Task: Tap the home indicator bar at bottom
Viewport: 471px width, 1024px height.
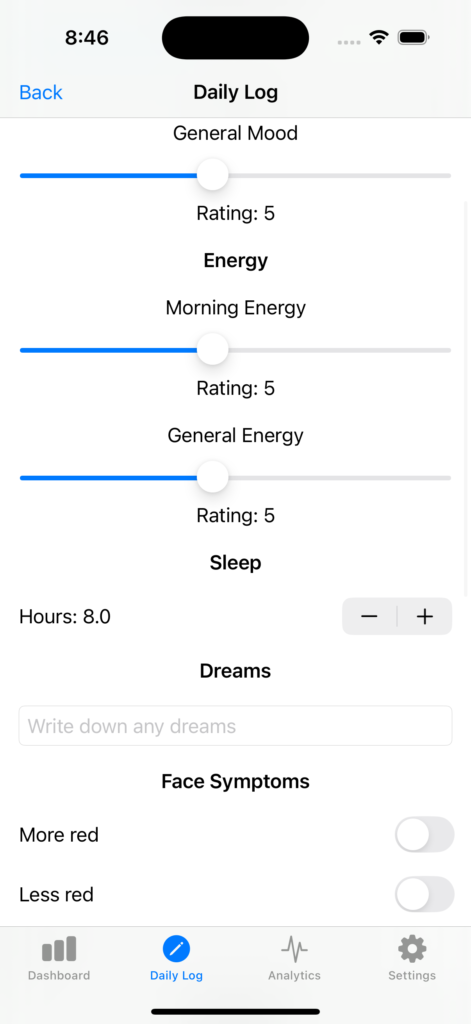Action: tap(236, 1012)
